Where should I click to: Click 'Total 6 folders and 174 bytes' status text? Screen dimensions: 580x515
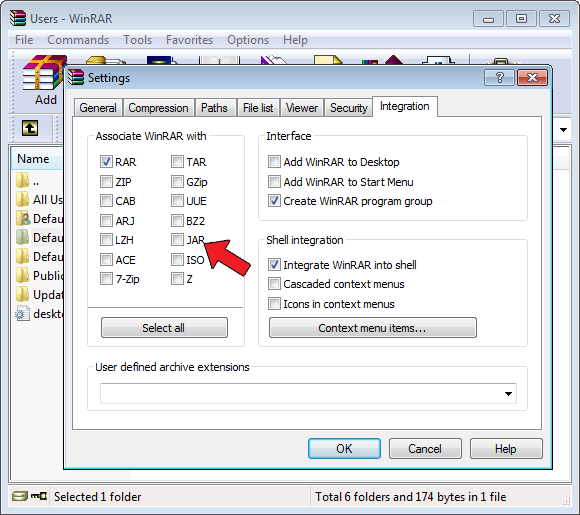click(x=411, y=497)
